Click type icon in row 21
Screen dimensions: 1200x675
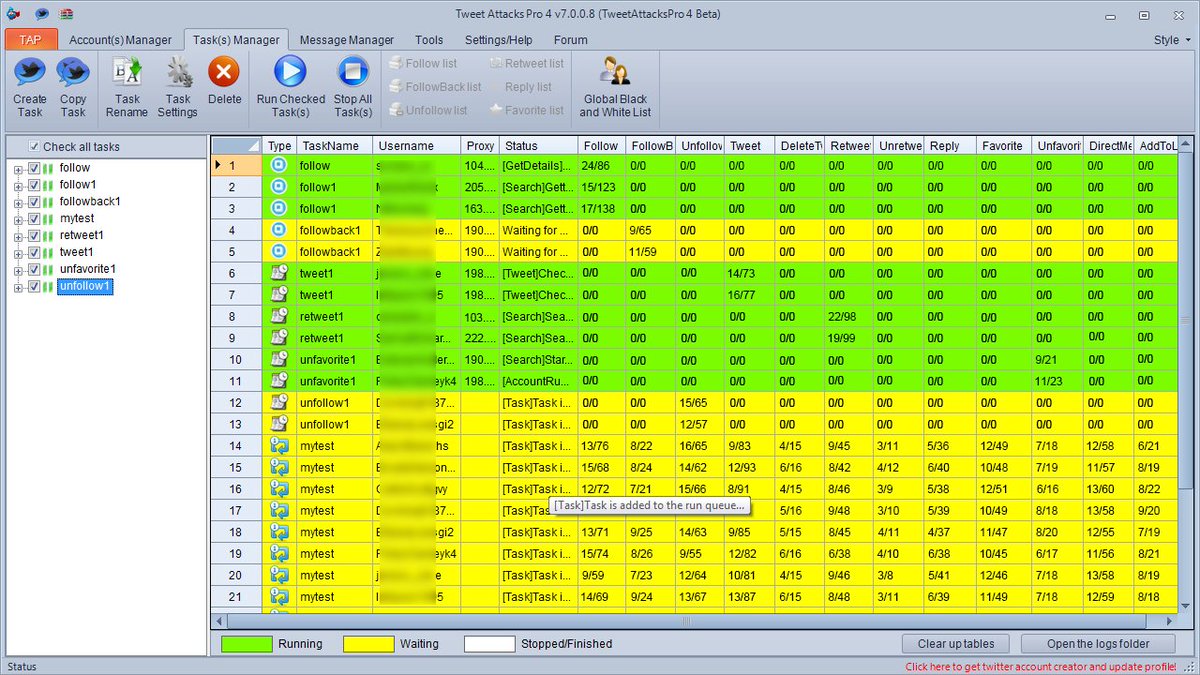[280, 596]
